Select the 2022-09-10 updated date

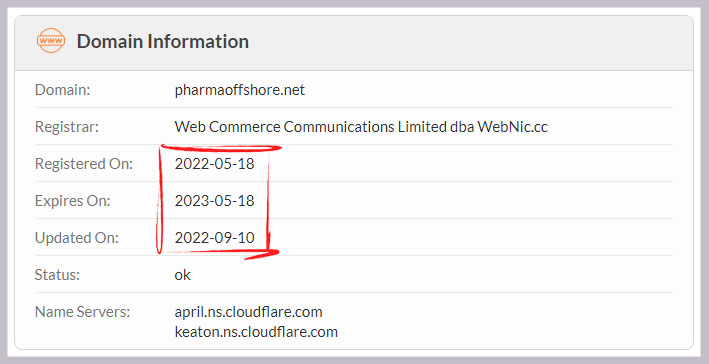(214, 238)
